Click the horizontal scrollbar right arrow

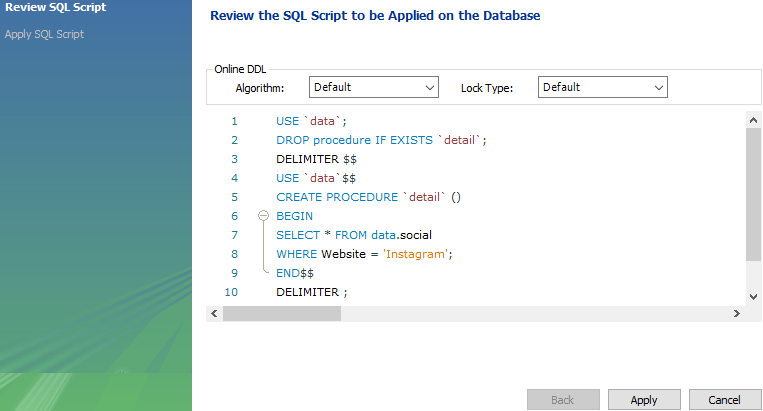737,314
